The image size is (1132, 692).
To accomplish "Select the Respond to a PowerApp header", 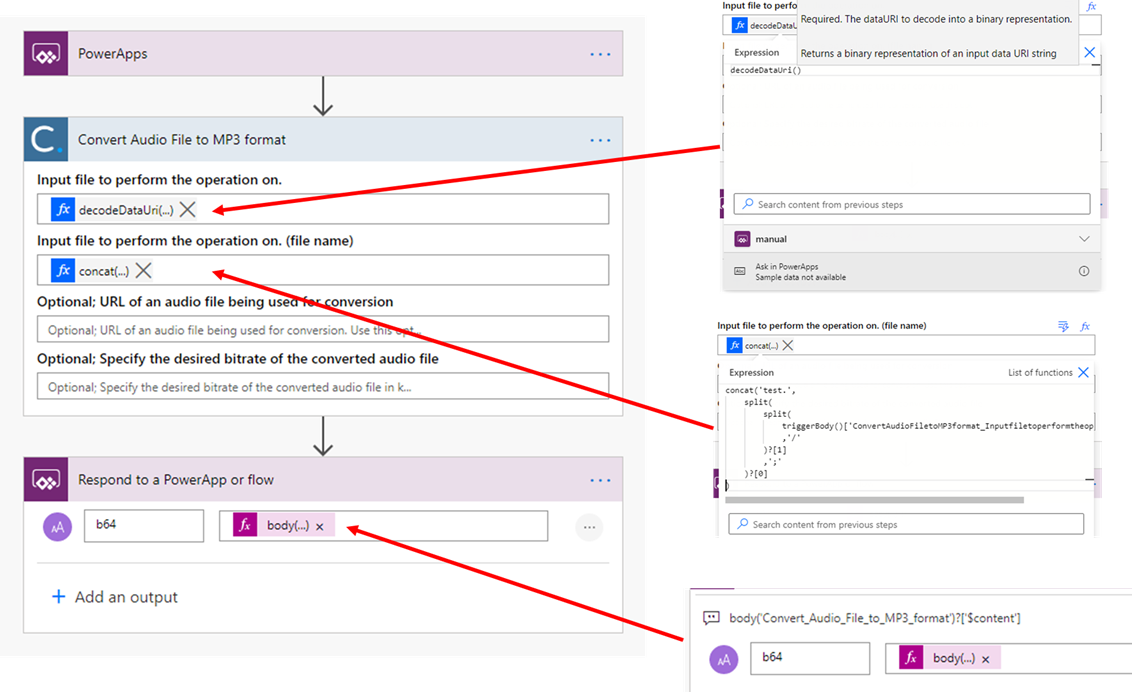I will click(323, 479).
